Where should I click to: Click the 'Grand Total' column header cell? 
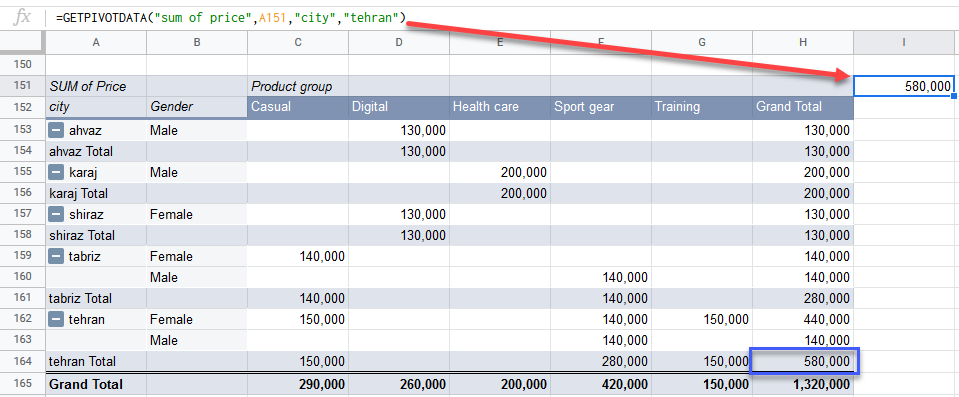point(803,107)
